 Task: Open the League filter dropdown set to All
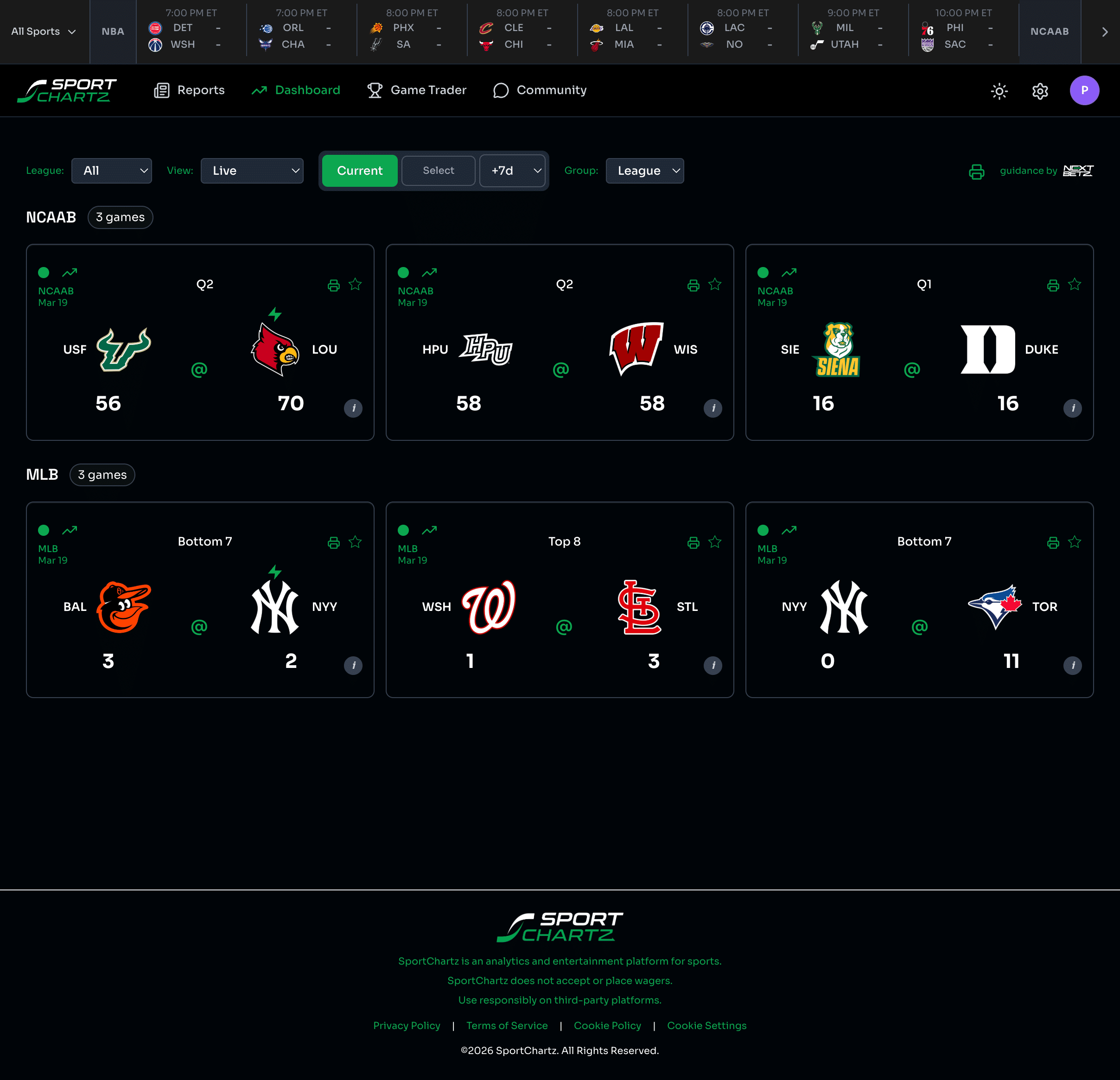[111, 170]
